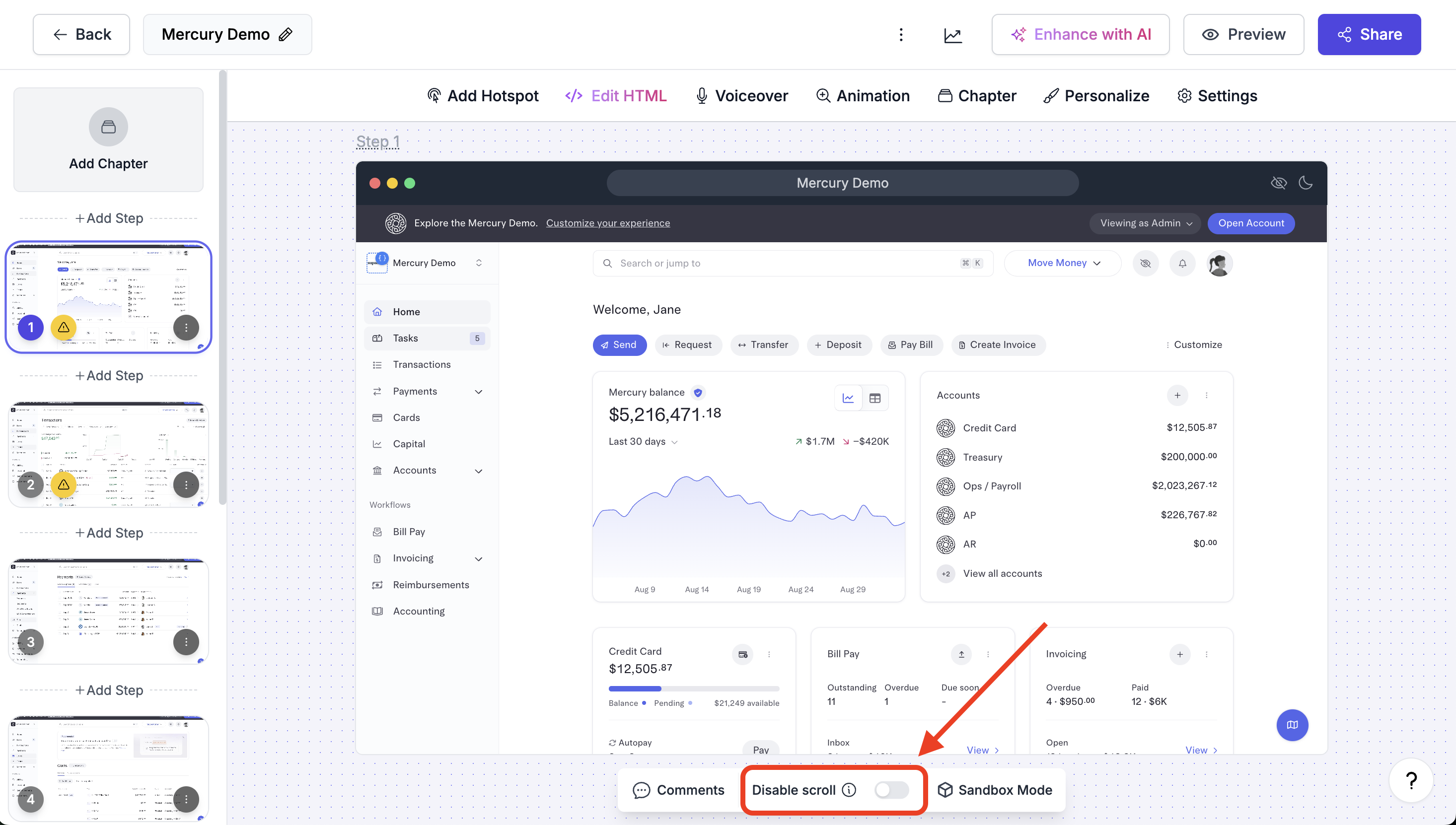Open three-dot menu in Accounts card
1456x825 pixels.
point(1206,396)
